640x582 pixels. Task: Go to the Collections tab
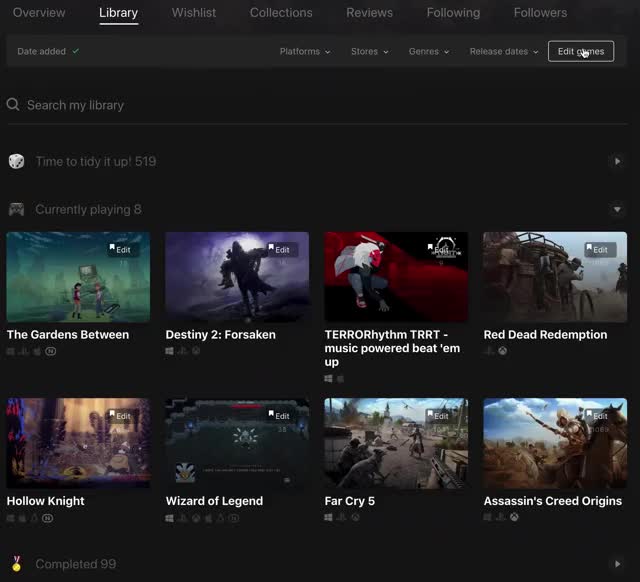[x=281, y=13]
